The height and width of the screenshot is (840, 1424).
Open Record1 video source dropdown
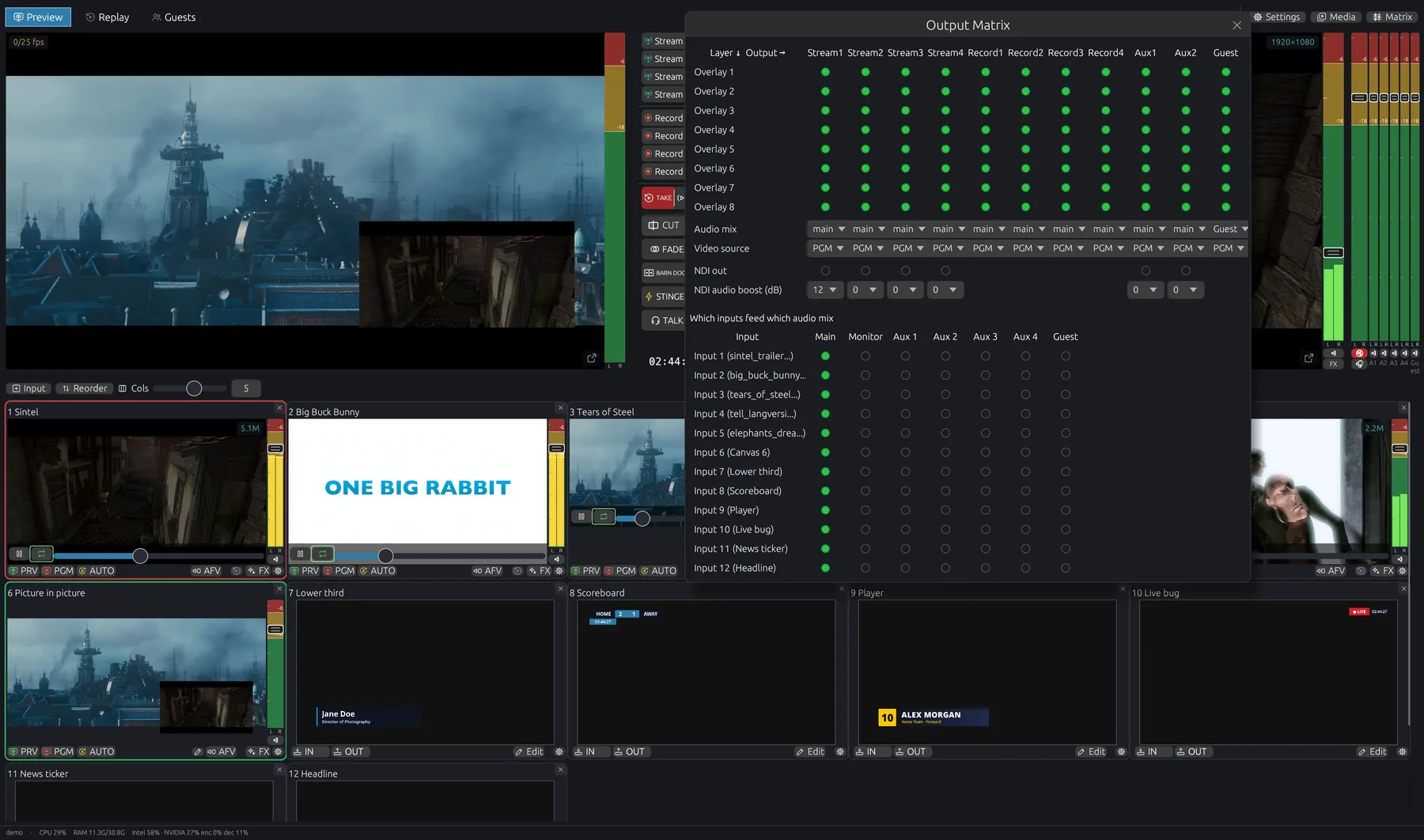pos(988,248)
